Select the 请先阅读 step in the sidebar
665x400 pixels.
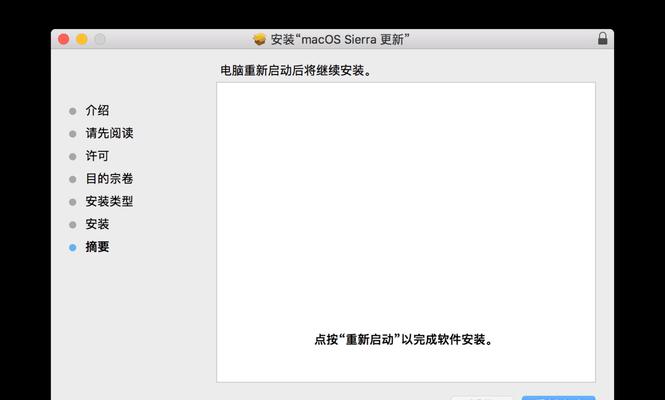[109, 133]
